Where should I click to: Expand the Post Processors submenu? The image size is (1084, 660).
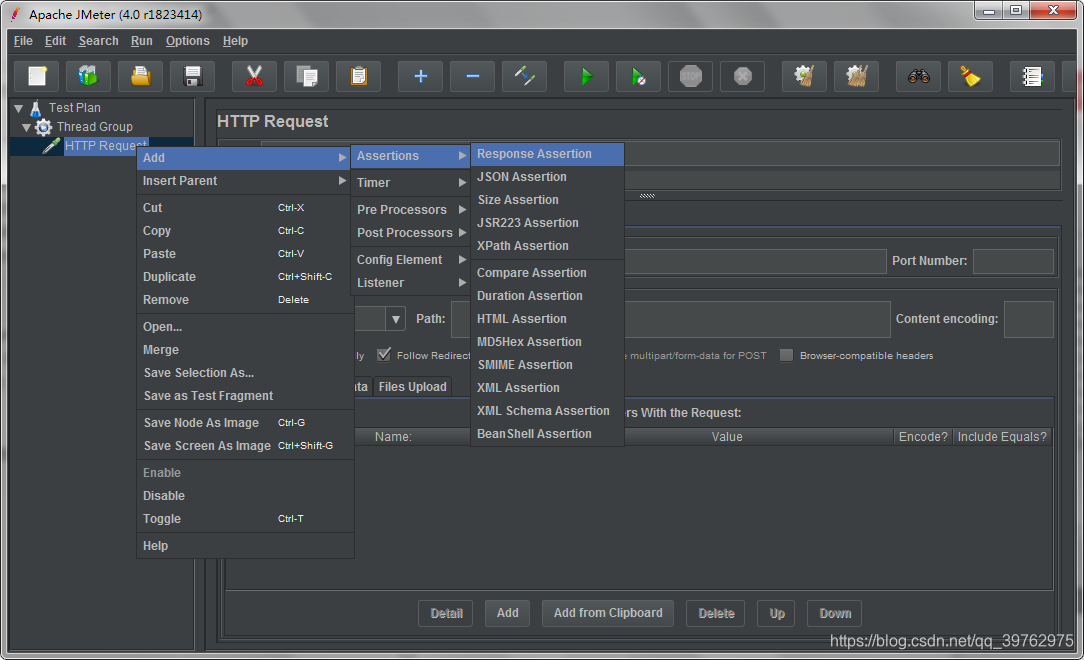[x=410, y=233]
